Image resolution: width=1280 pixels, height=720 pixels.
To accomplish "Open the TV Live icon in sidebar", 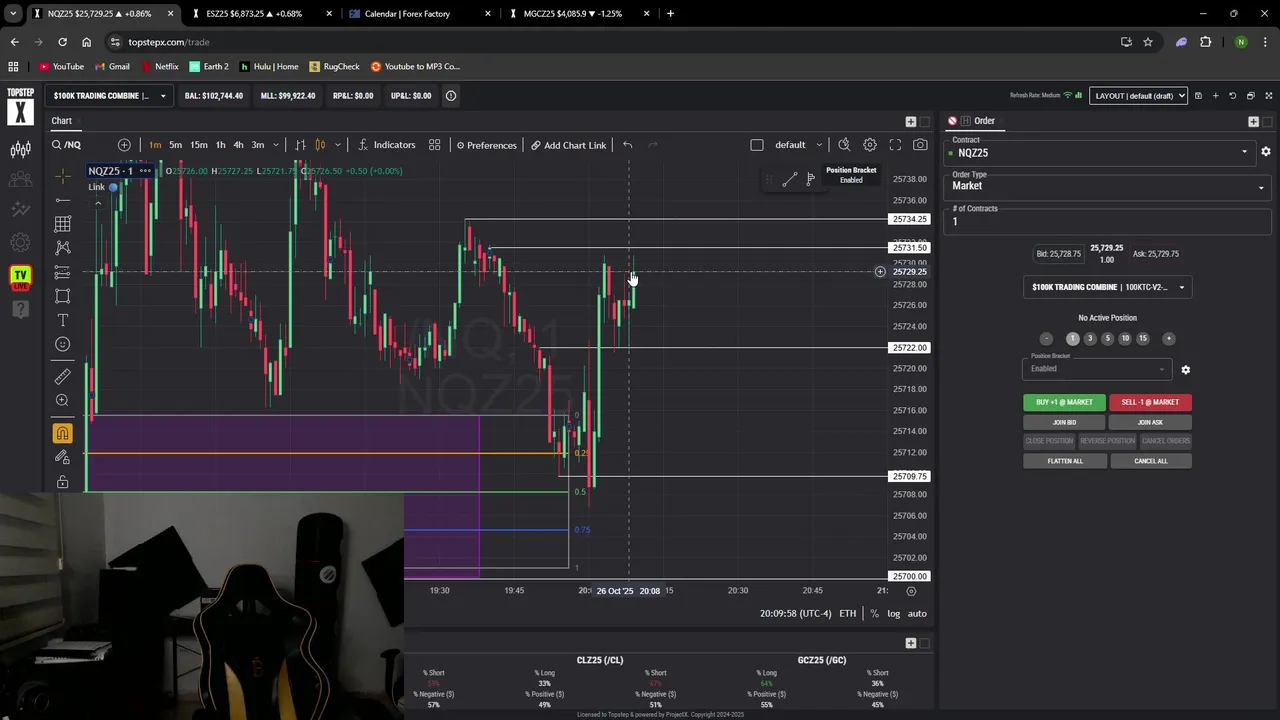I will (x=20, y=277).
